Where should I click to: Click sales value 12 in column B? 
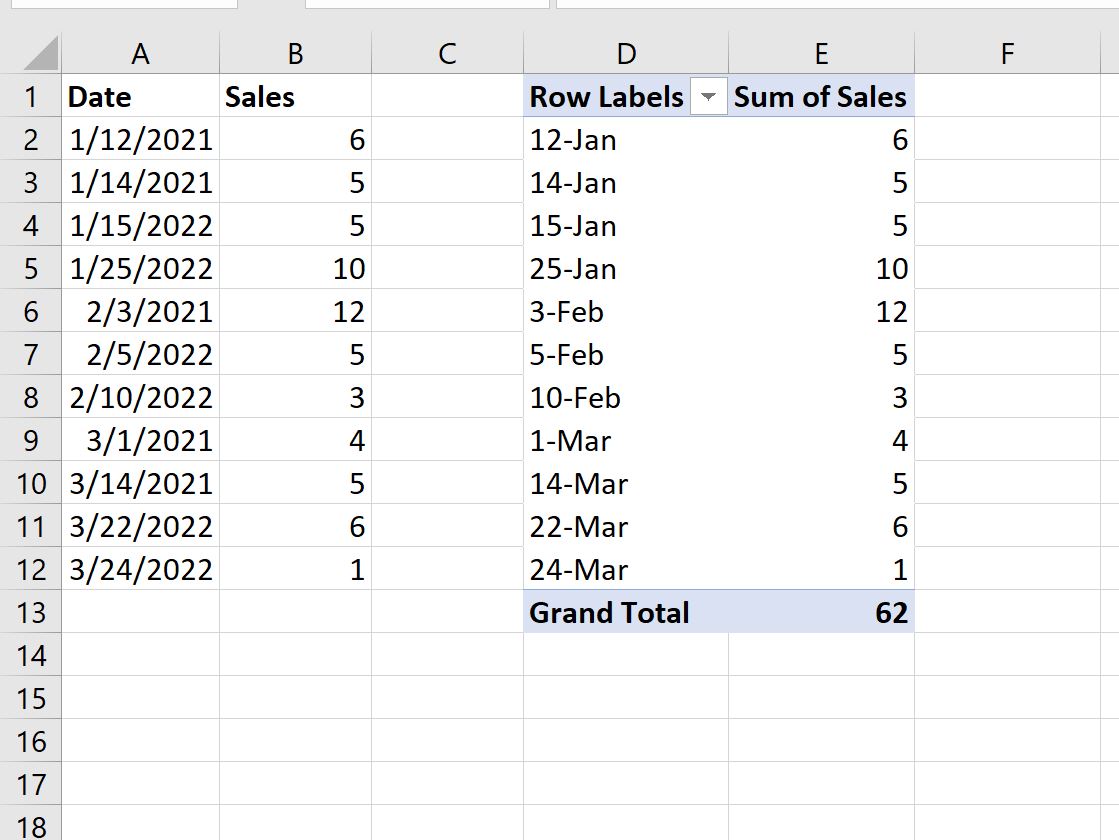(x=295, y=312)
